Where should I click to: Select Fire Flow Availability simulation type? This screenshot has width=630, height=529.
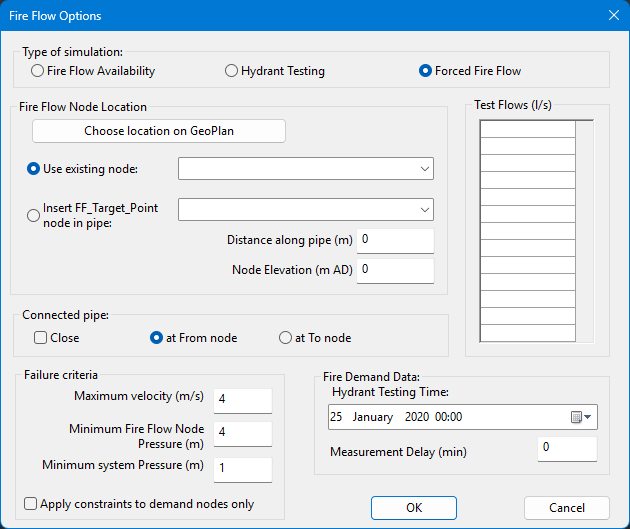(x=38, y=71)
